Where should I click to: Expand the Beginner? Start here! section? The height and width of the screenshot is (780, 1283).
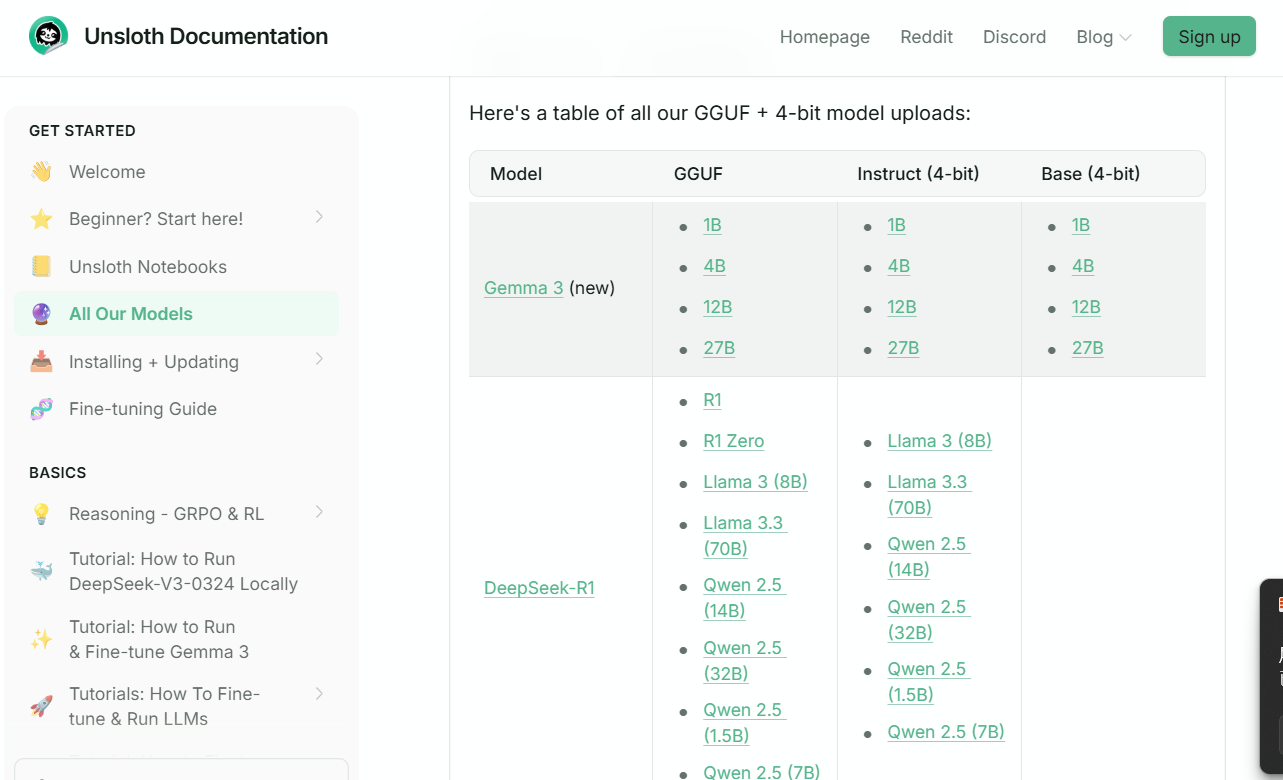(x=319, y=217)
